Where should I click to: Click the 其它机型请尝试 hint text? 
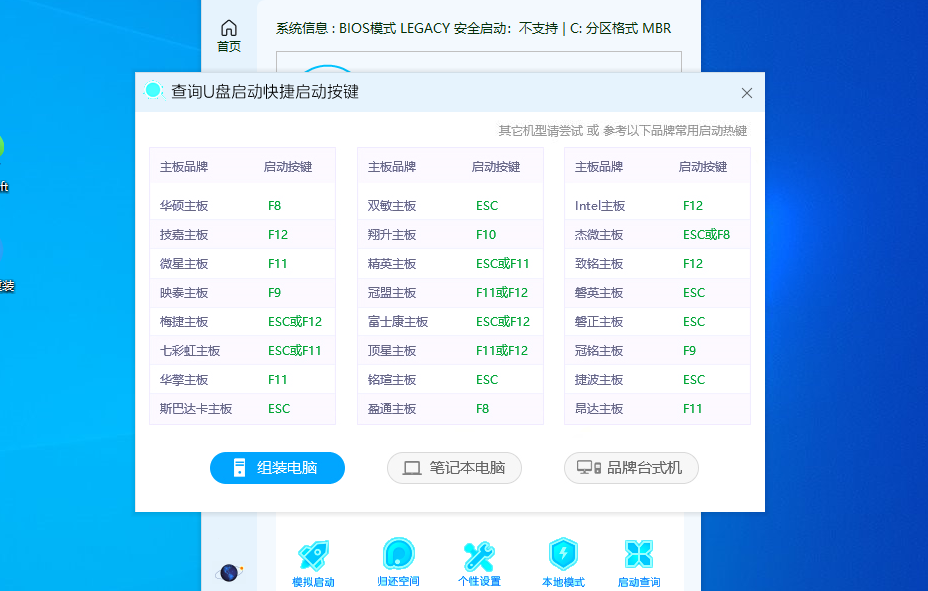623,130
